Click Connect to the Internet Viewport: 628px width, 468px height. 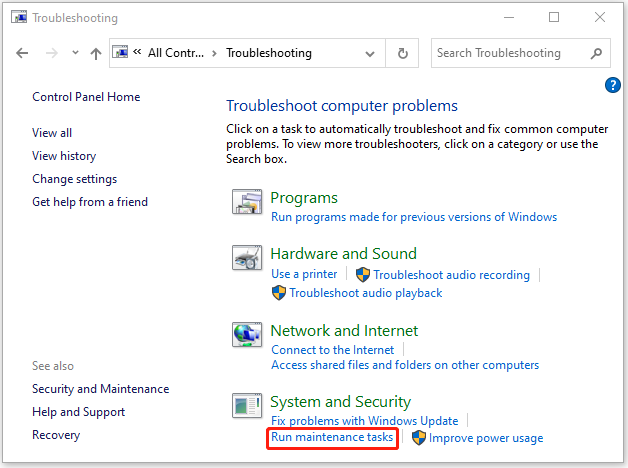tap(333, 350)
